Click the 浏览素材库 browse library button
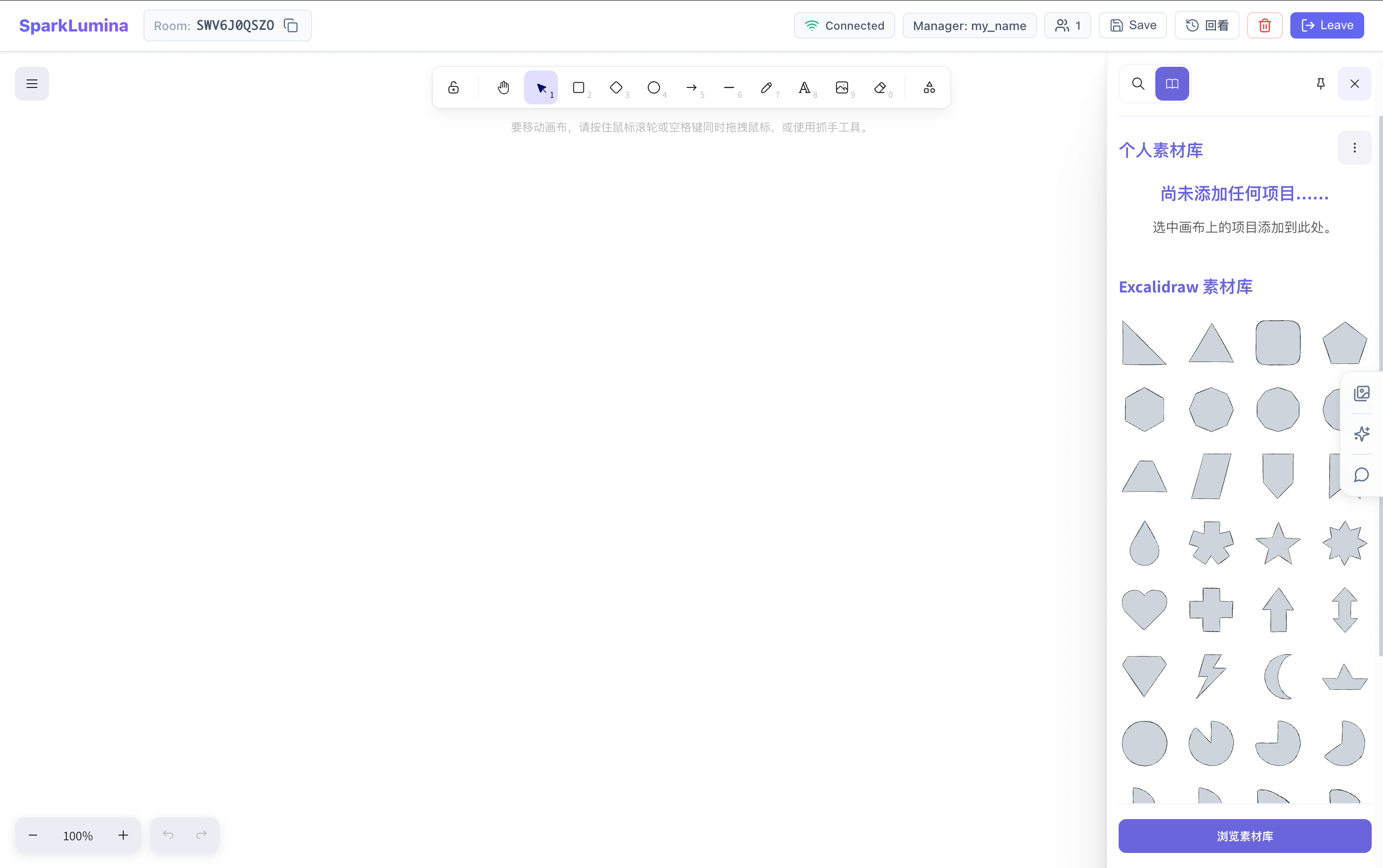1383x868 pixels. pyautogui.click(x=1244, y=836)
